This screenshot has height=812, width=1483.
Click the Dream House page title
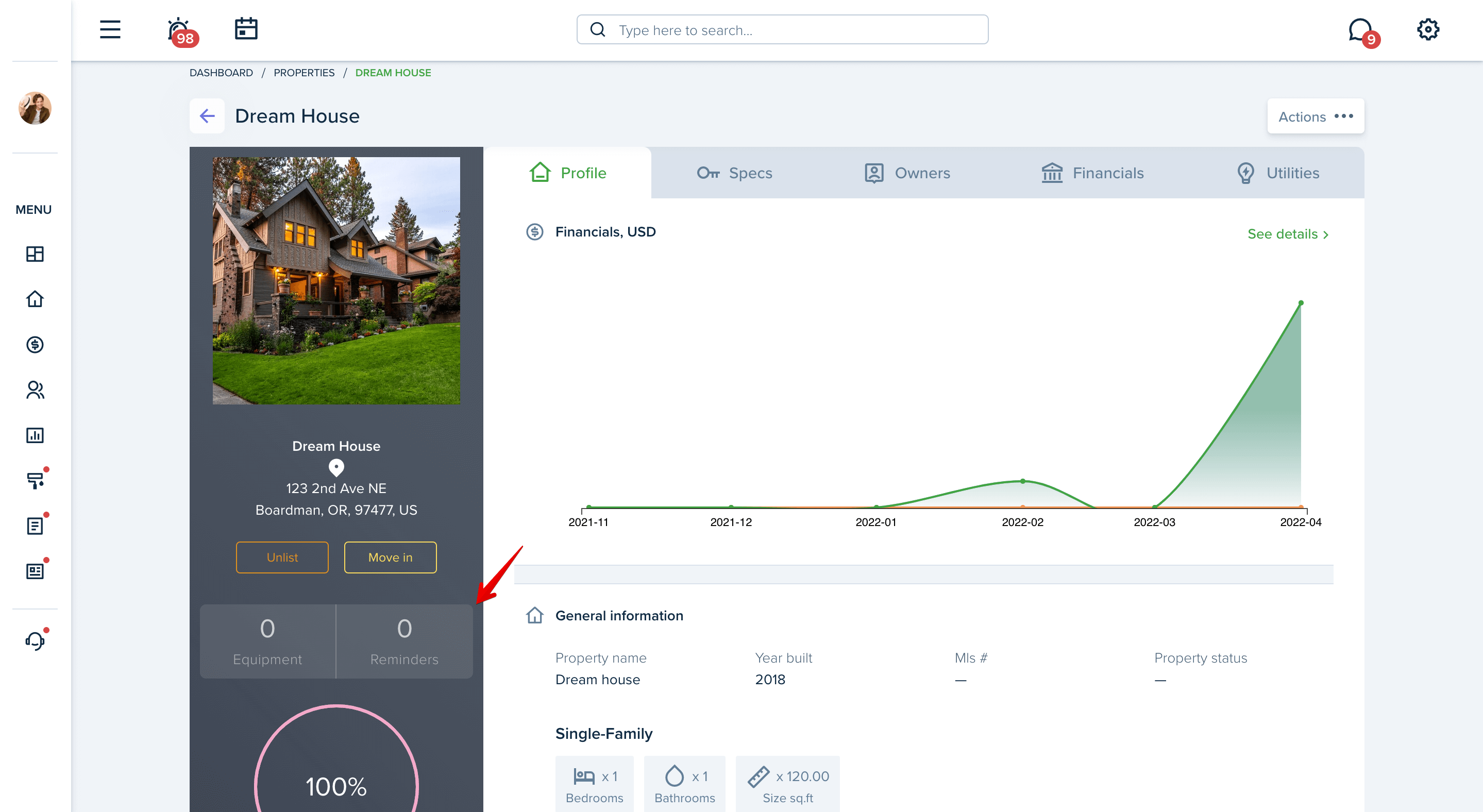tap(297, 116)
